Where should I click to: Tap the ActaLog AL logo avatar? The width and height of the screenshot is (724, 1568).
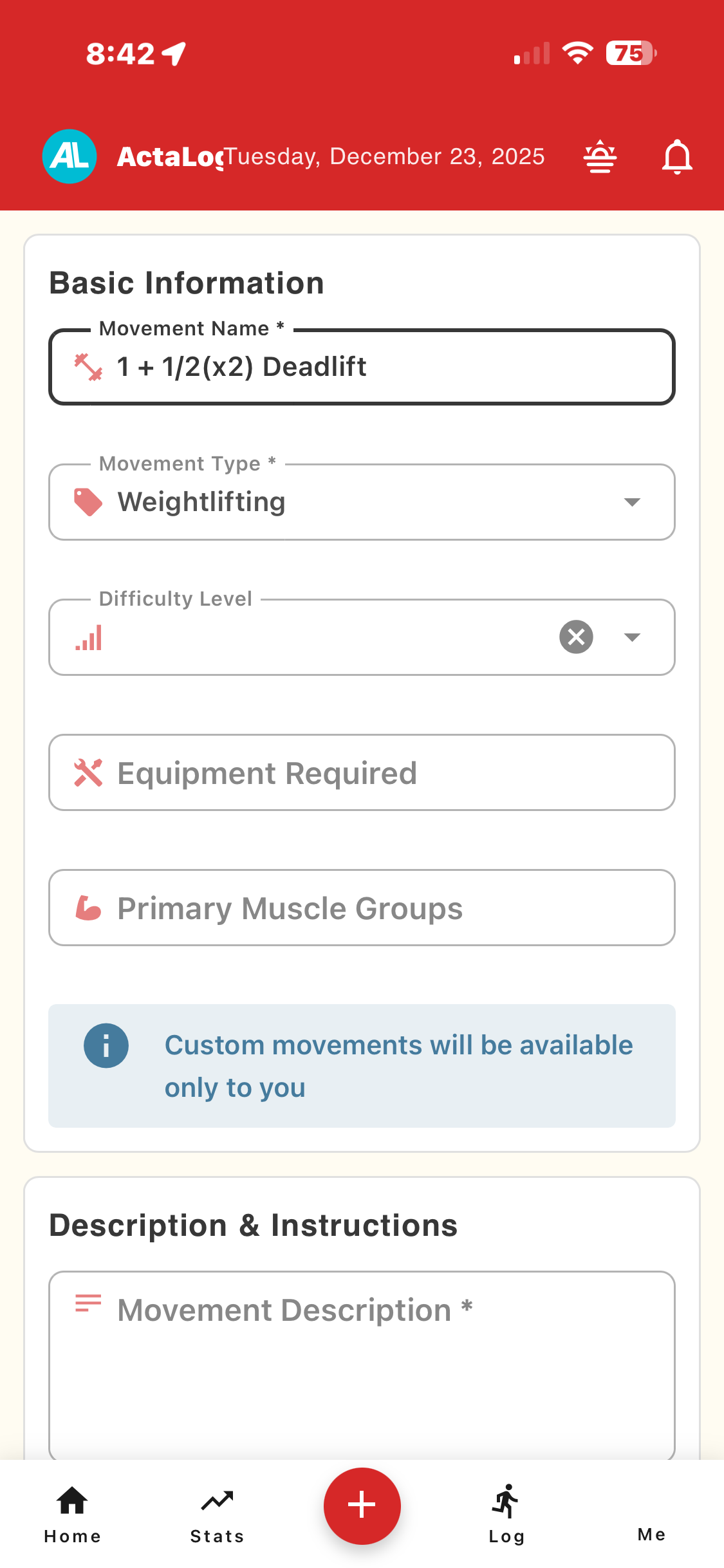coord(70,156)
